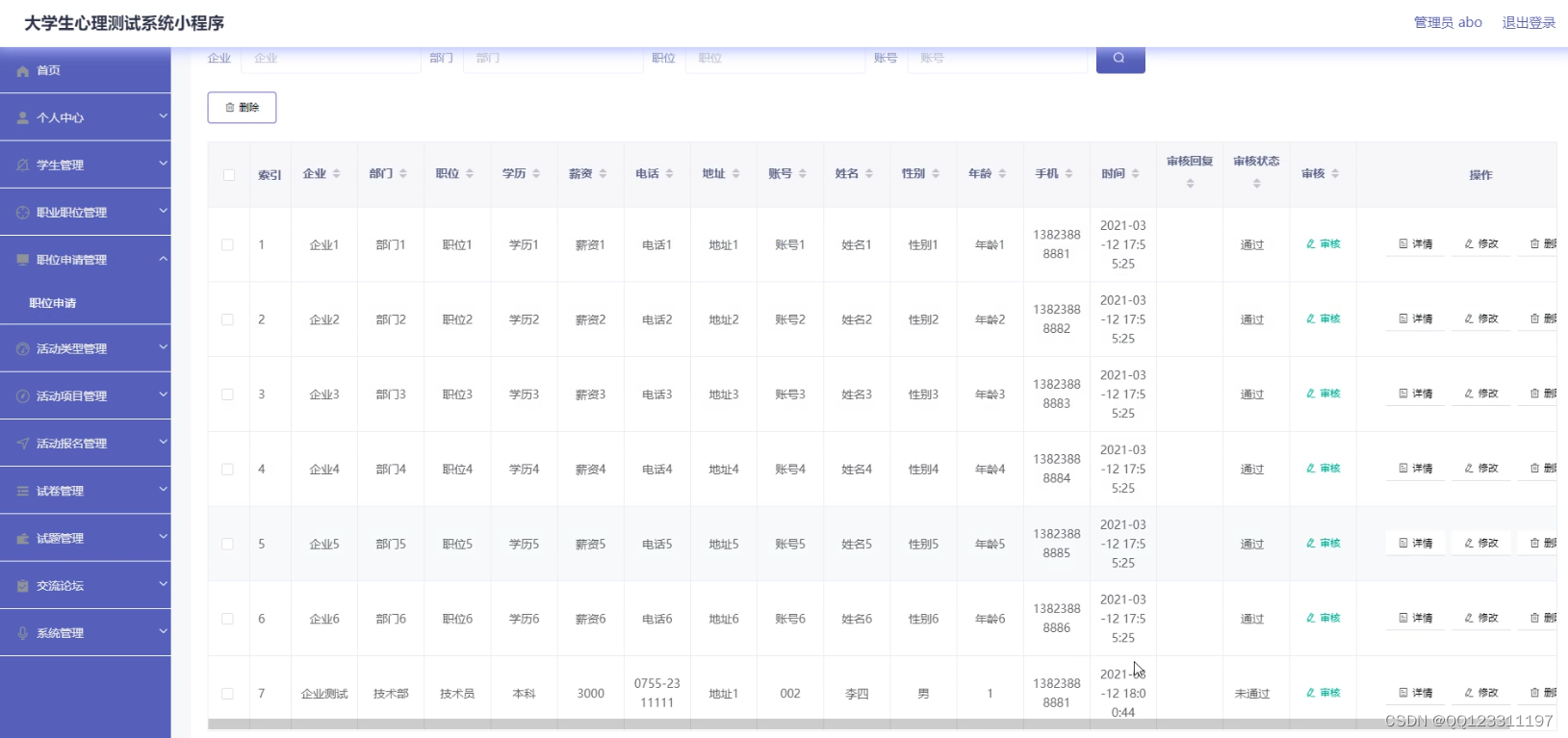
Task: Sort by 薪资 column arrows
Action: point(603,174)
